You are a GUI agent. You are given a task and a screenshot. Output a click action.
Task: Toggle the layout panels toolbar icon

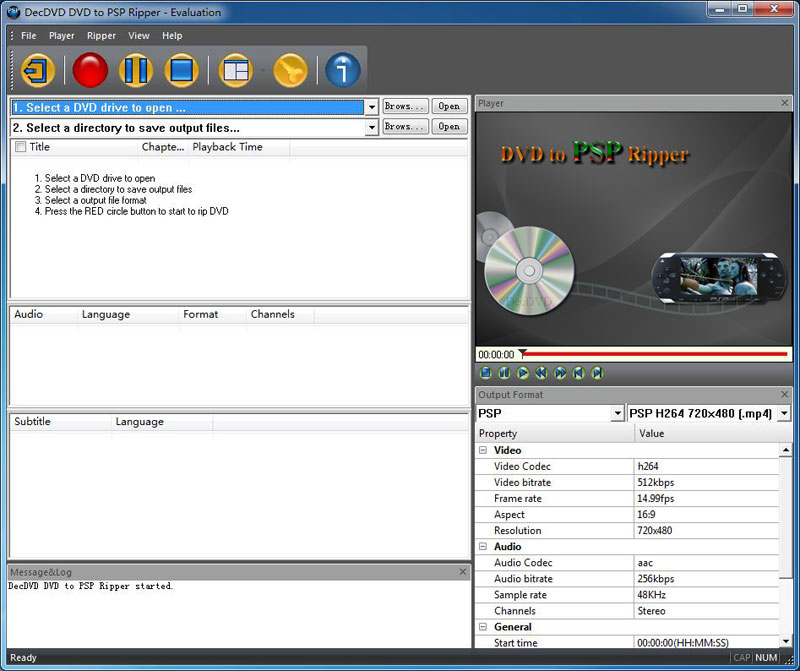tap(236, 70)
